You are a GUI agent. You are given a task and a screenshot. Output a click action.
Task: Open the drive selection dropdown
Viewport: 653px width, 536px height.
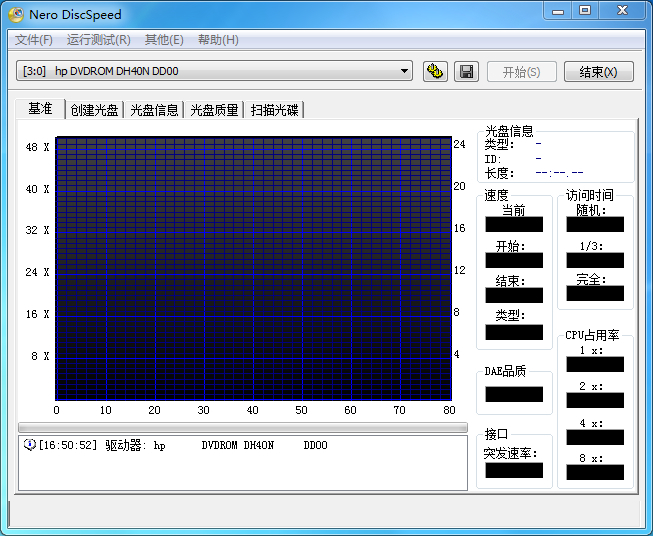click(404, 71)
